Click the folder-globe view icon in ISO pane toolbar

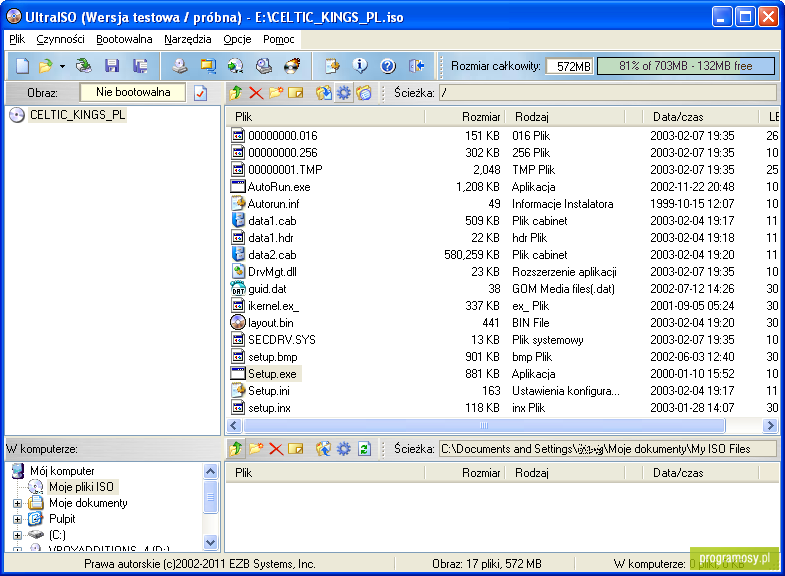click(x=364, y=93)
